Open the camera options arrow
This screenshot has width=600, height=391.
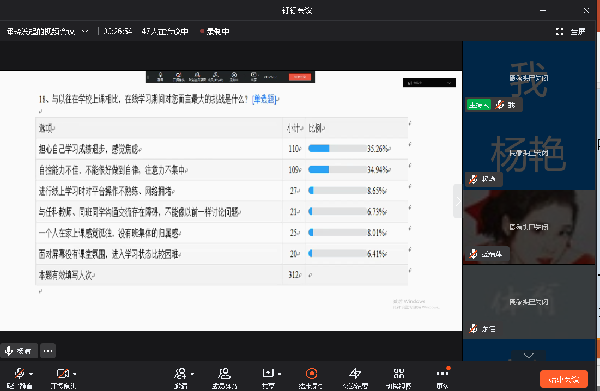coord(74,374)
